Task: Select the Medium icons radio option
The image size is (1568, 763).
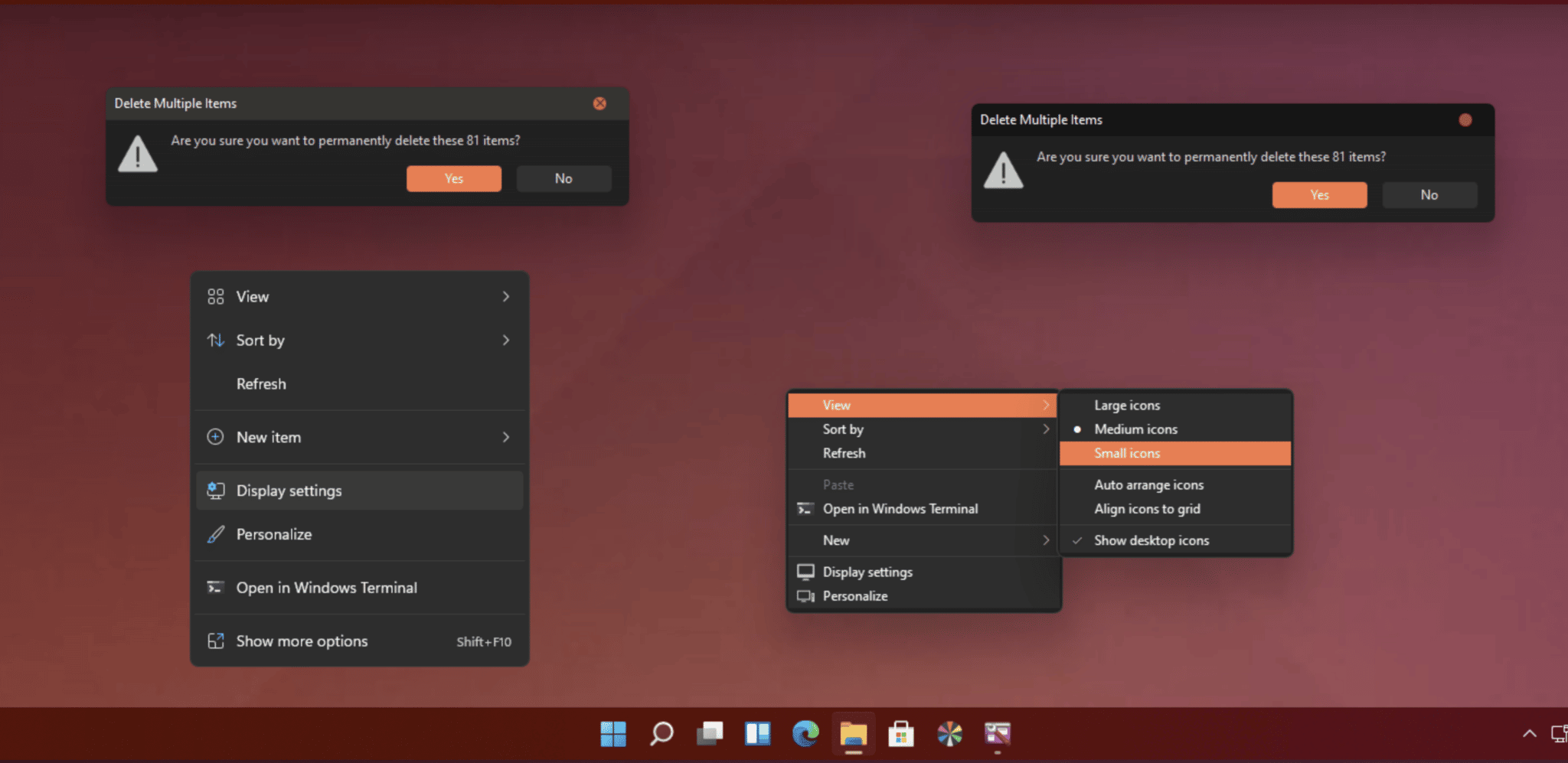Action: (1135, 429)
